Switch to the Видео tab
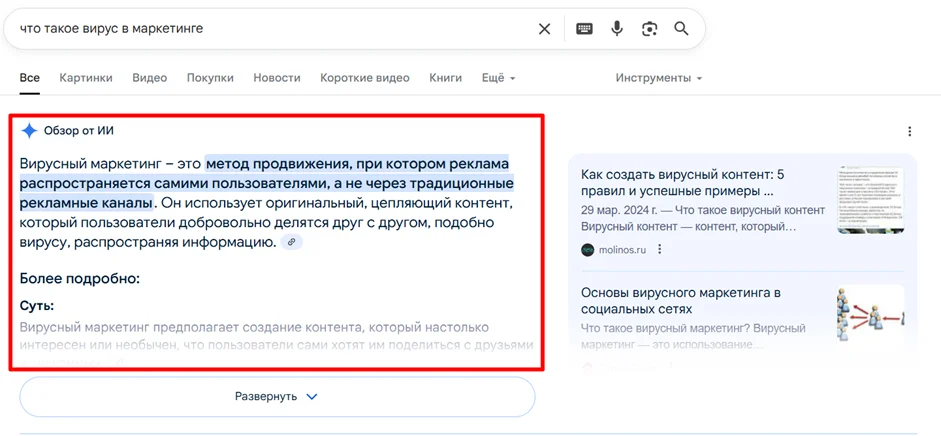941x436 pixels. [x=150, y=78]
